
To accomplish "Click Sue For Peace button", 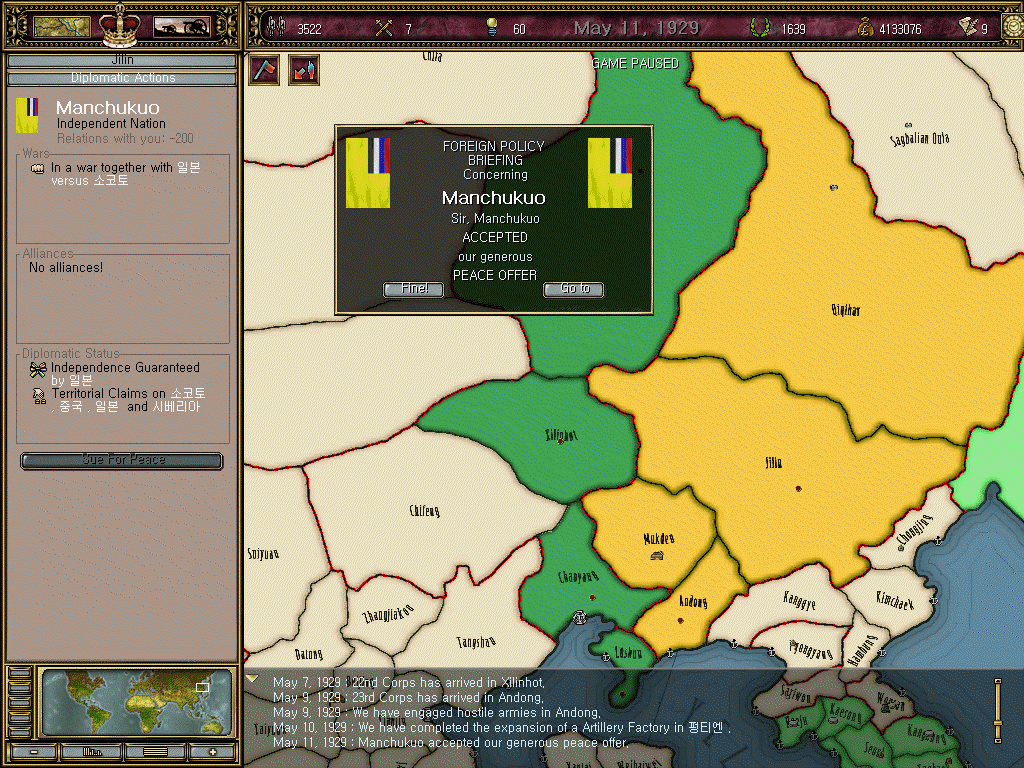I will [x=122, y=460].
